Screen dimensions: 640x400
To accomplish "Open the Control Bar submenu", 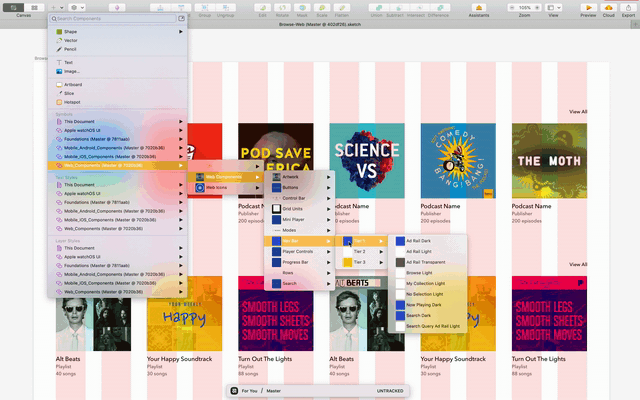I will point(300,198).
